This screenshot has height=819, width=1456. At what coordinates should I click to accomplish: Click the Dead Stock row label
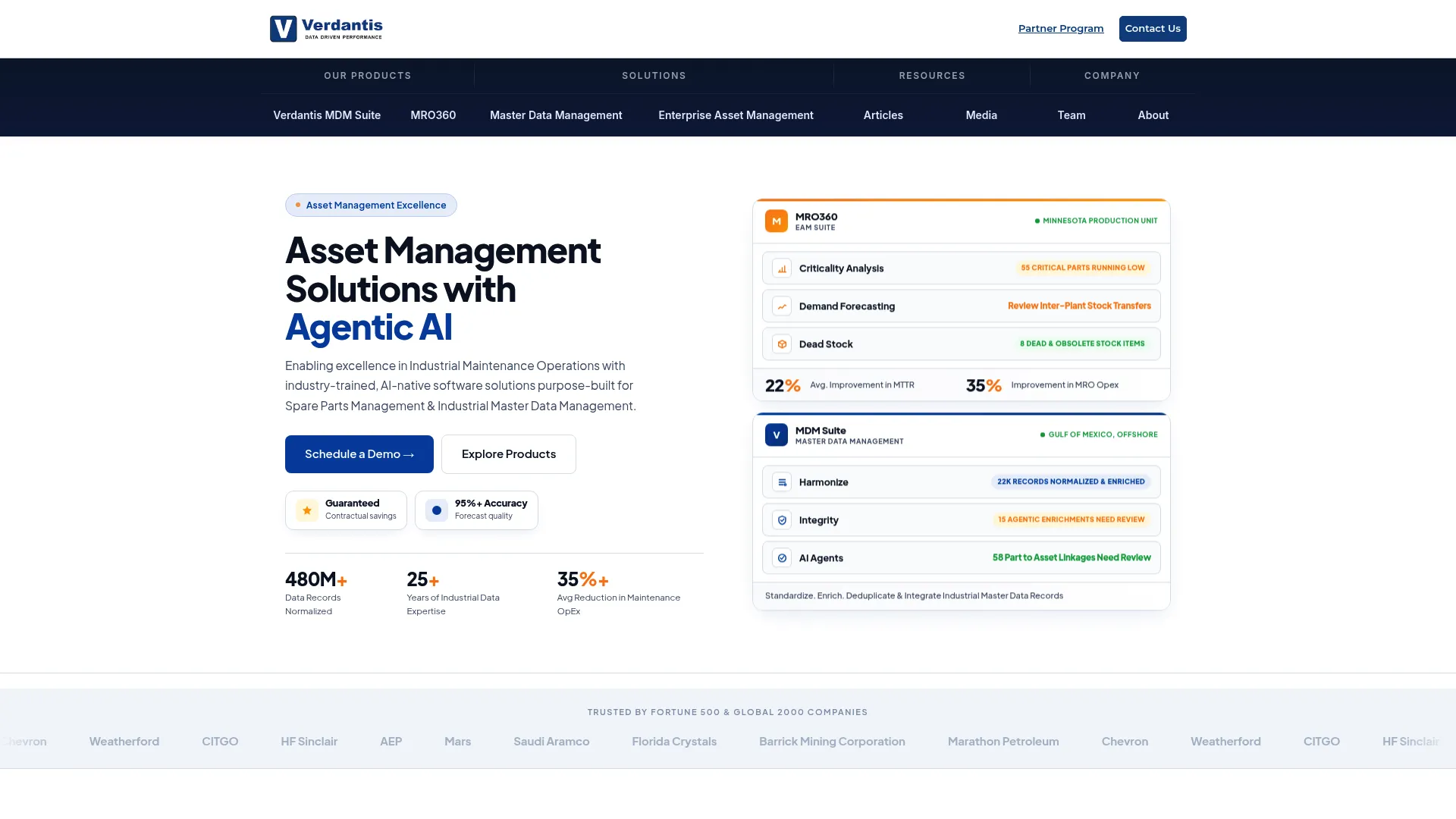coord(826,344)
